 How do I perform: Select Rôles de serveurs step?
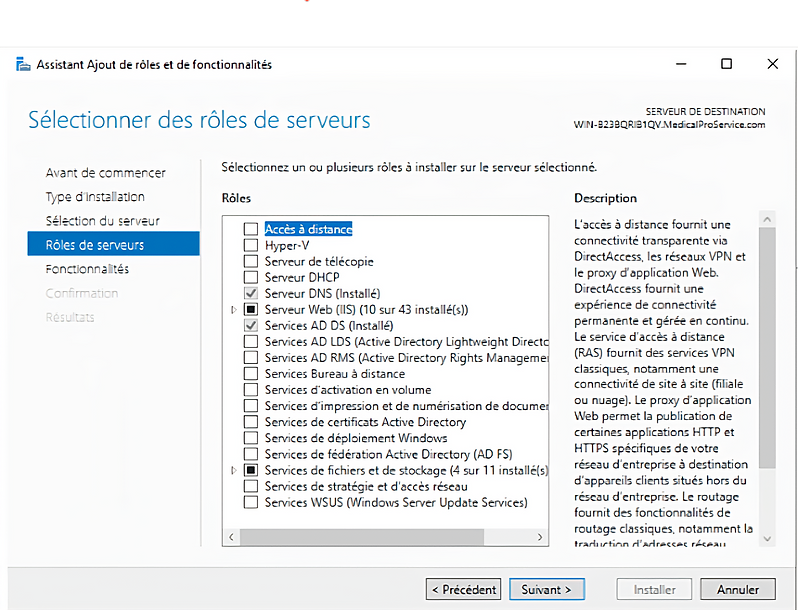[113, 244]
